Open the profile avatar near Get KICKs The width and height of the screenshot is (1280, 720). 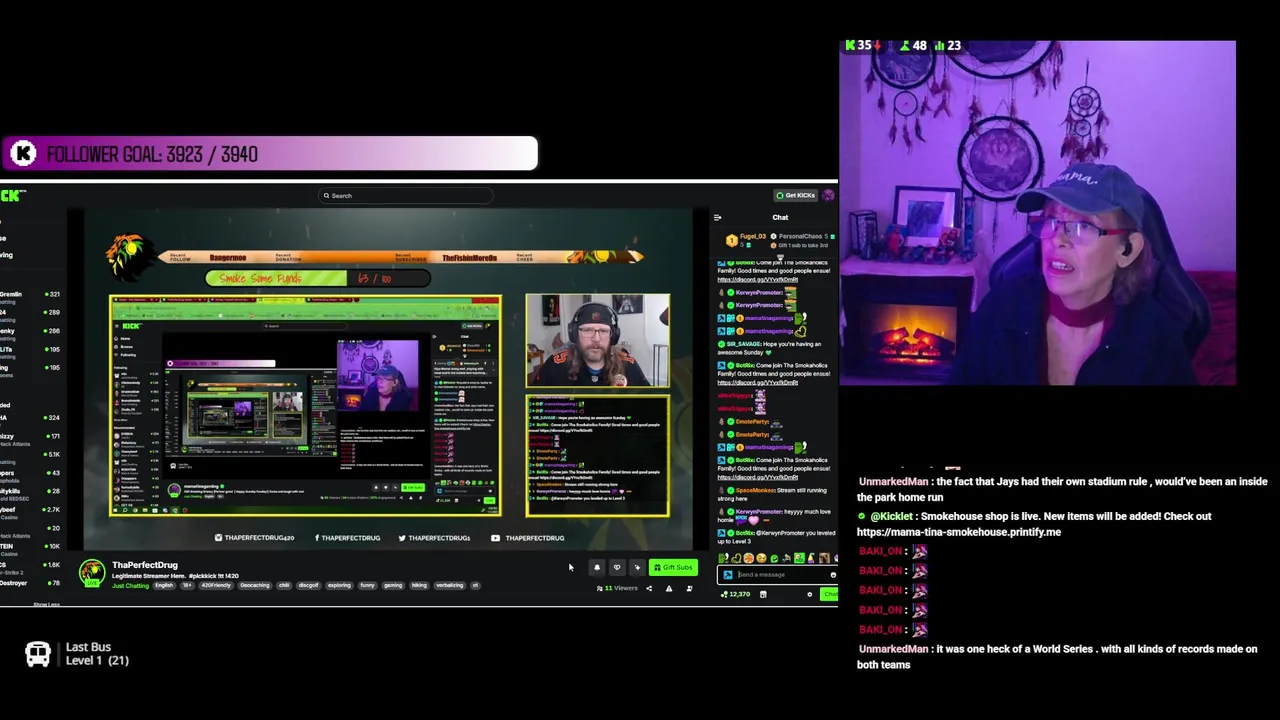click(828, 195)
